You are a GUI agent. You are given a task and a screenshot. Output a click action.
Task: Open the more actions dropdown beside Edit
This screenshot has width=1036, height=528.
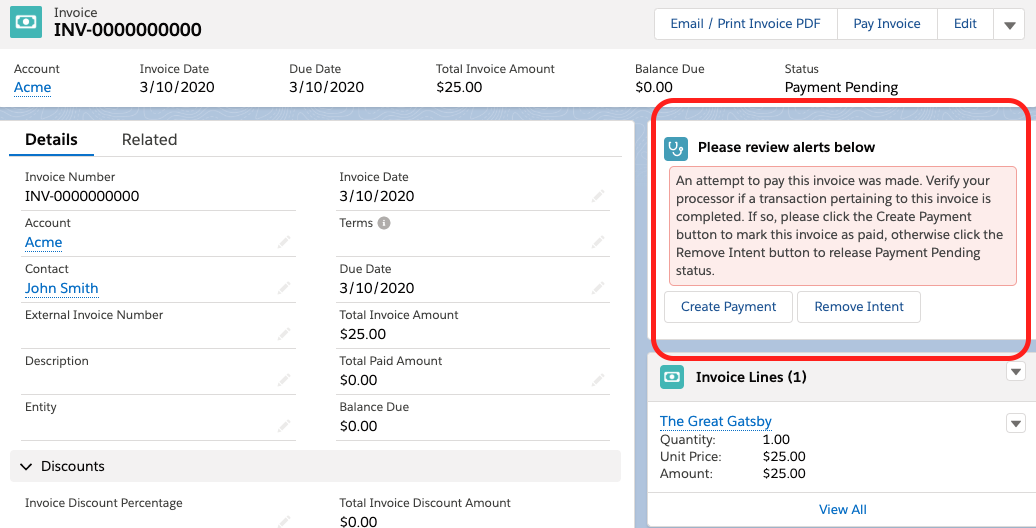point(1009,24)
